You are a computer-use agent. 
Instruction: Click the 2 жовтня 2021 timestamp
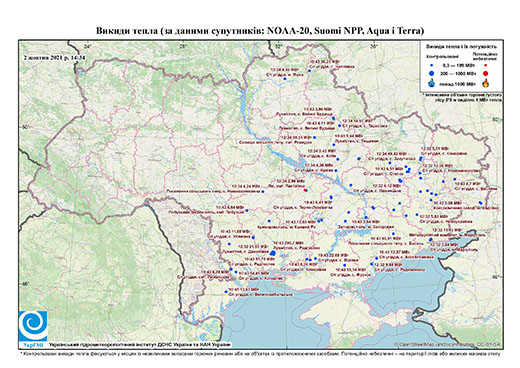(54, 57)
